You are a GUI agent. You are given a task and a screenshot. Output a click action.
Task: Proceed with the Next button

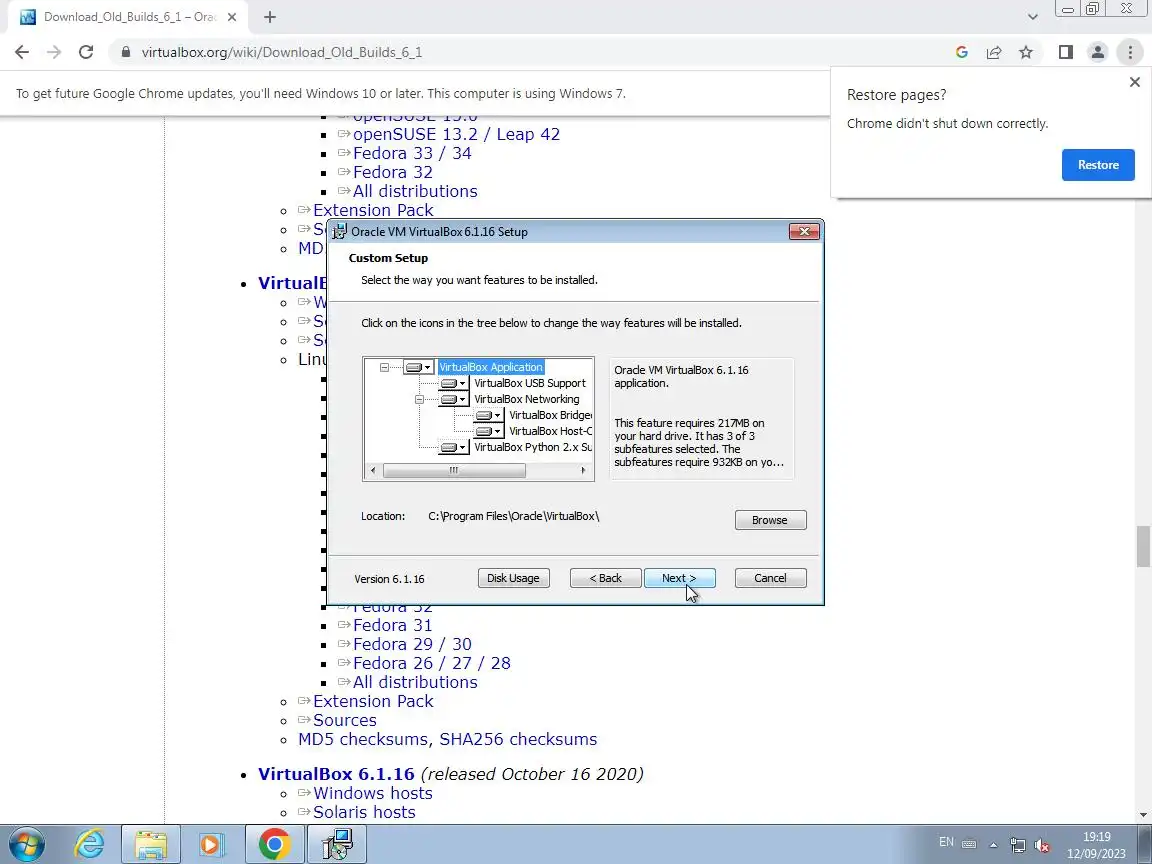point(679,578)
